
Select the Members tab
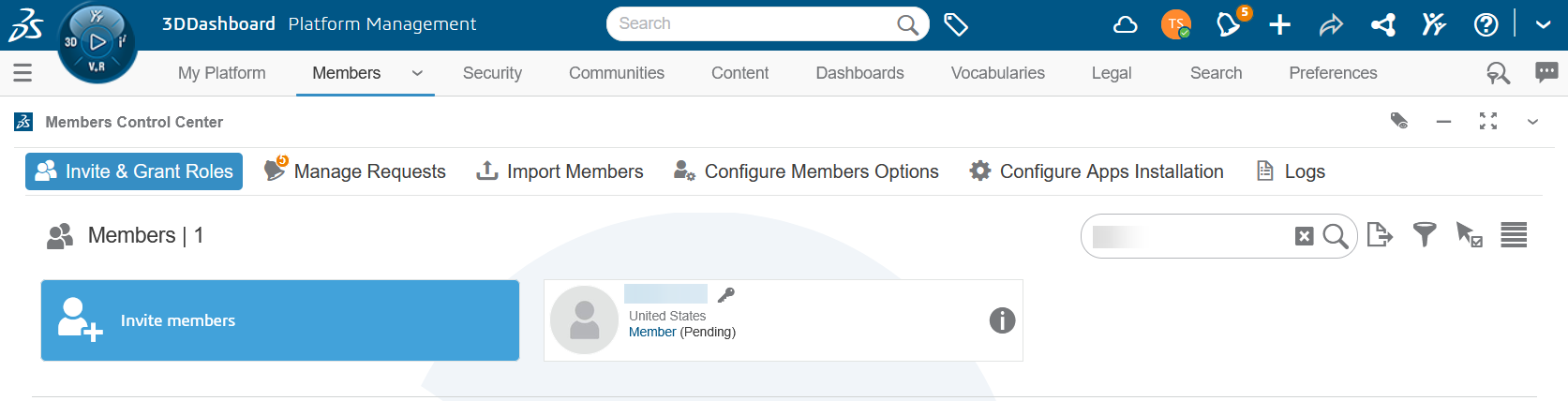click(x=347, y=73)
